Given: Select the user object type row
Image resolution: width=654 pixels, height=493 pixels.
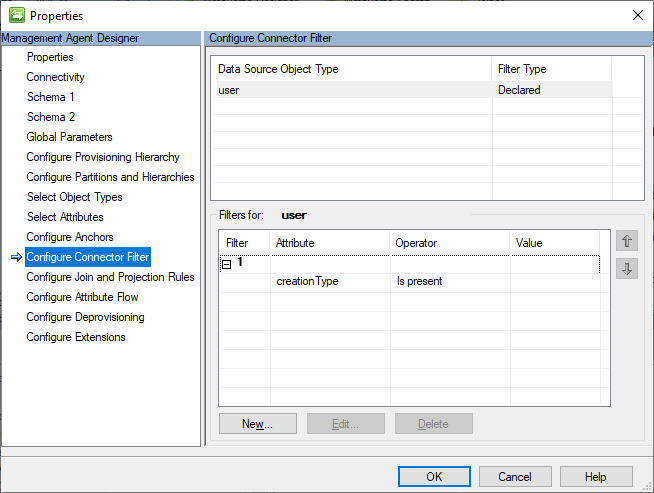Looking at the screenshot, I should pyautogui.click(x=350, y=90).
